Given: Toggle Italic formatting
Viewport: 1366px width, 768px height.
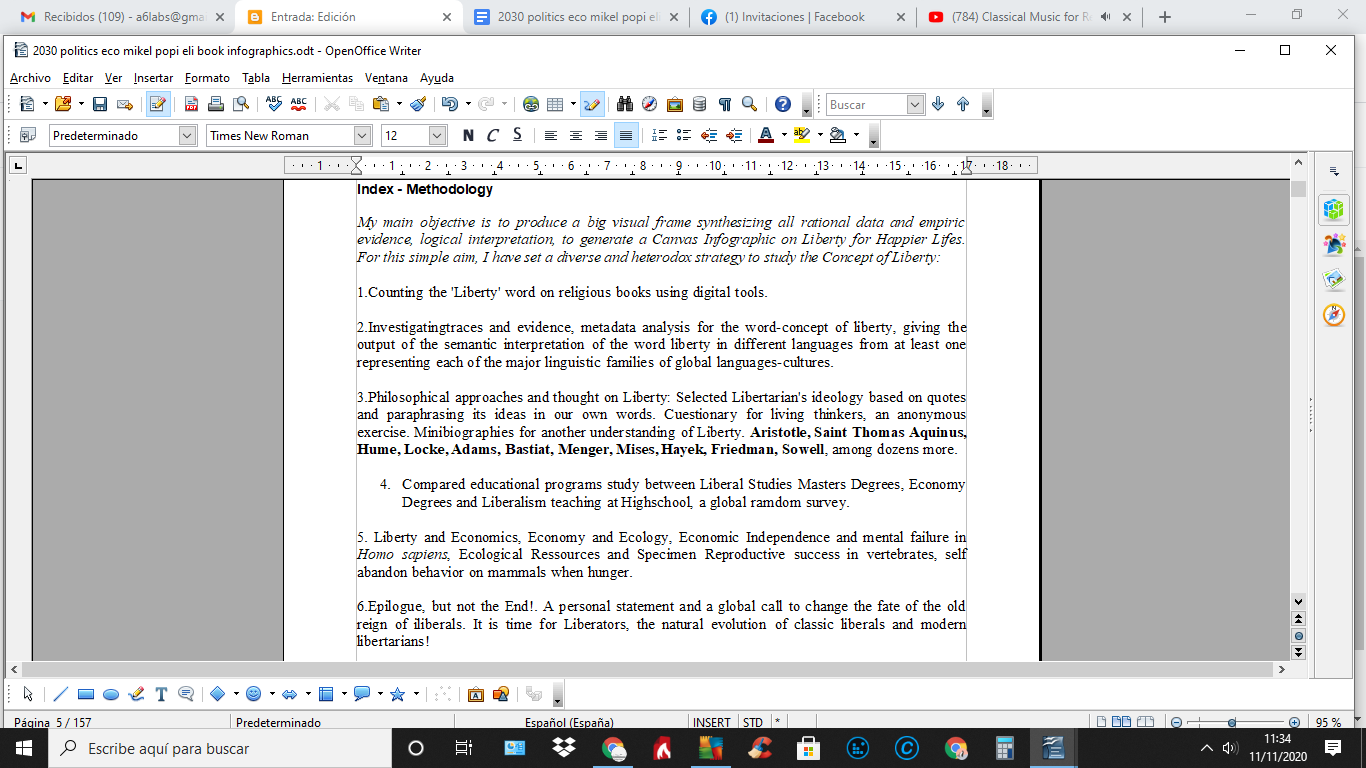Looking at the screenshot, I should tap(492, 135).
